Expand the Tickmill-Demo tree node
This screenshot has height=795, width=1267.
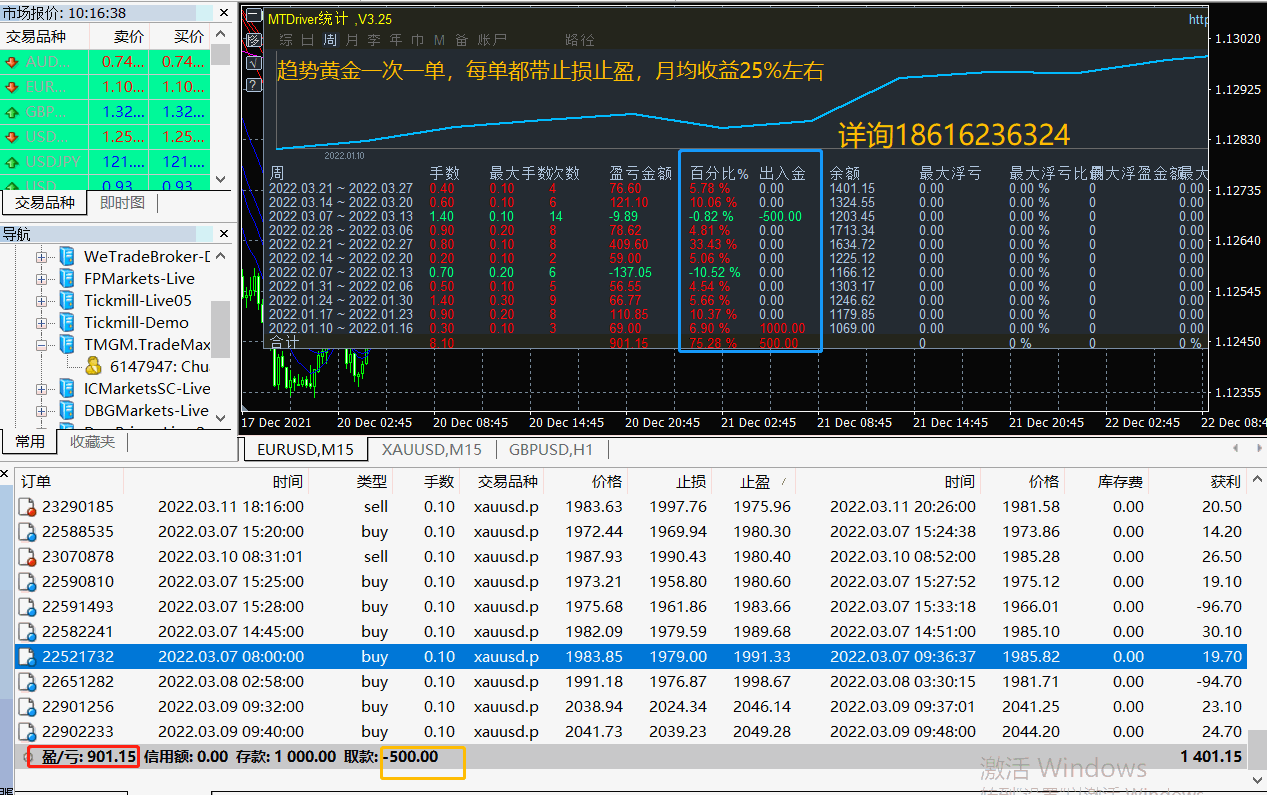point(42,322)
